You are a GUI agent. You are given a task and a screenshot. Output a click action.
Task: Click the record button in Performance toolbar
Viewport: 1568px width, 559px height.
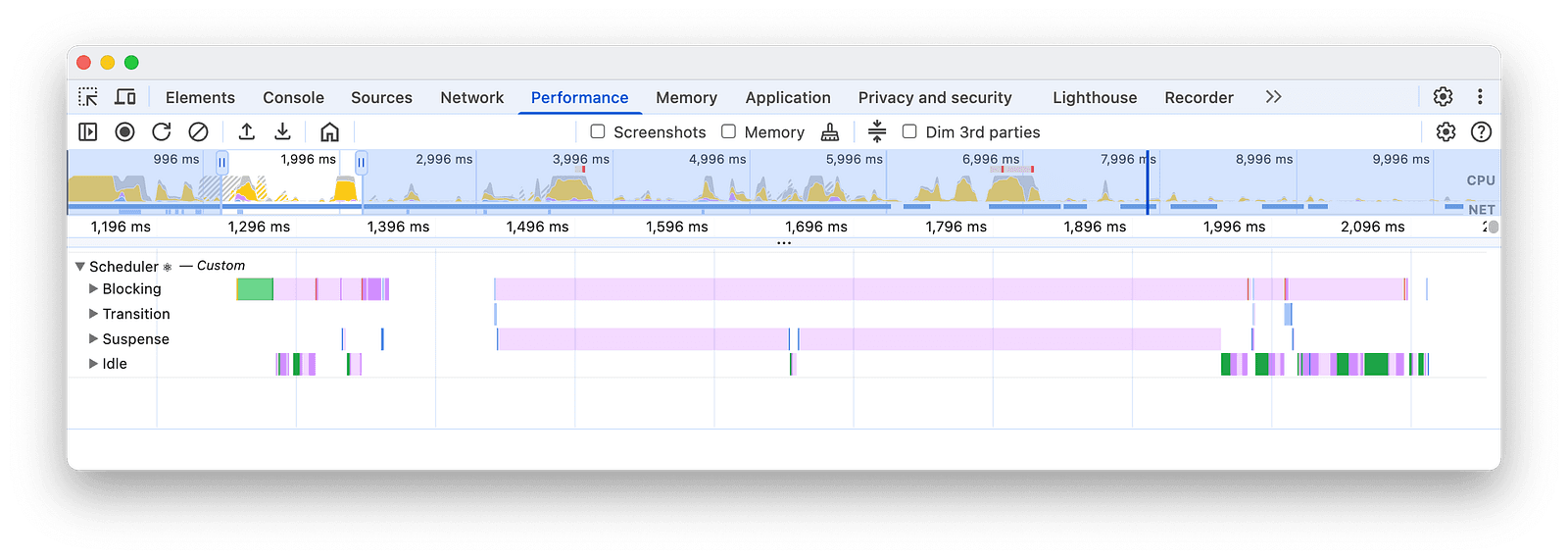[124, 131]
